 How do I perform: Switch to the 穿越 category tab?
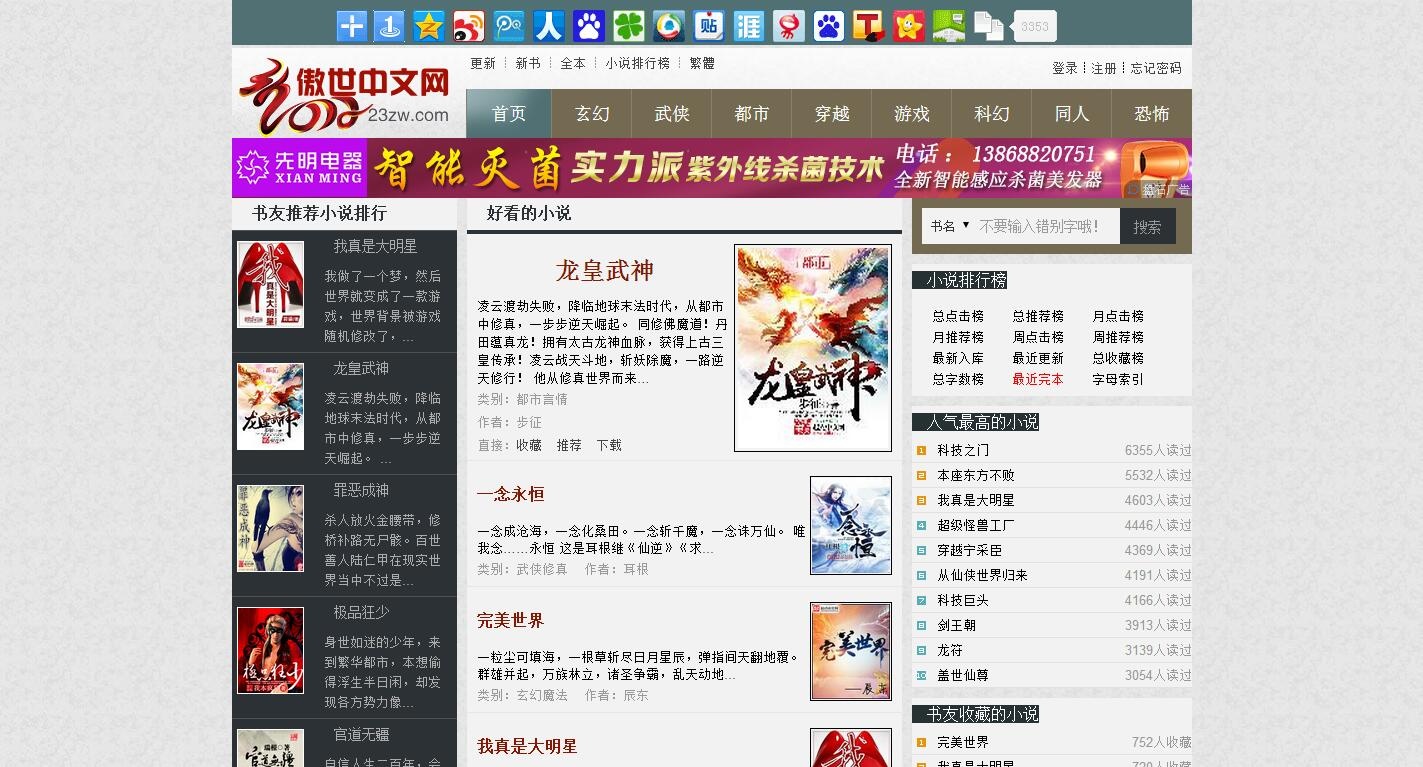832,114
